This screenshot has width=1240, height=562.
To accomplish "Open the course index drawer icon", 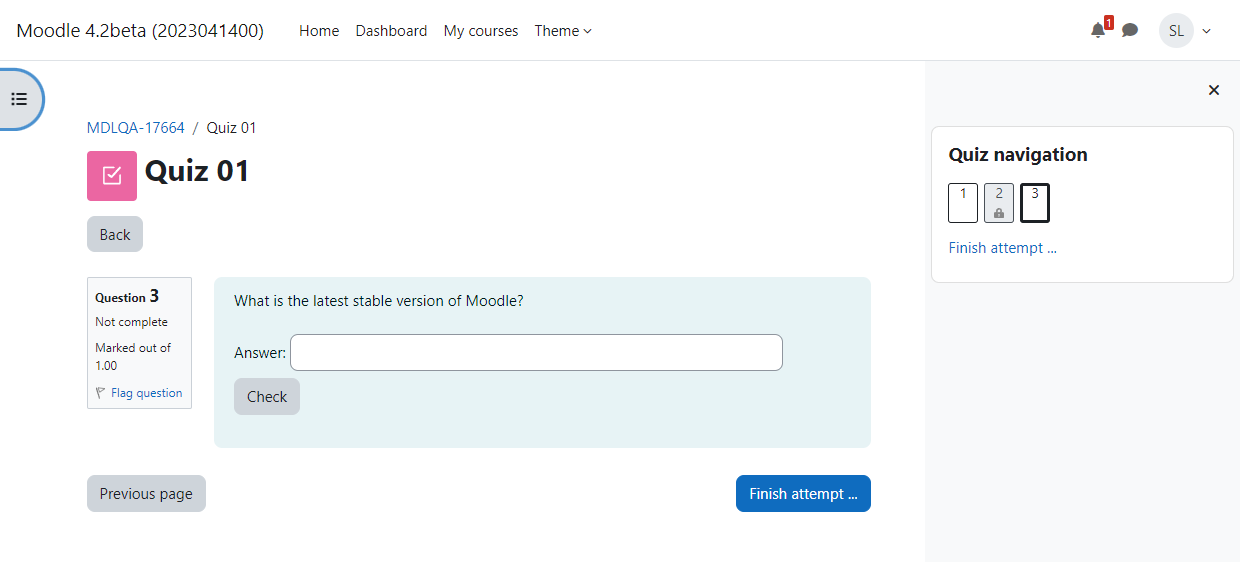I will click(19, 99).
